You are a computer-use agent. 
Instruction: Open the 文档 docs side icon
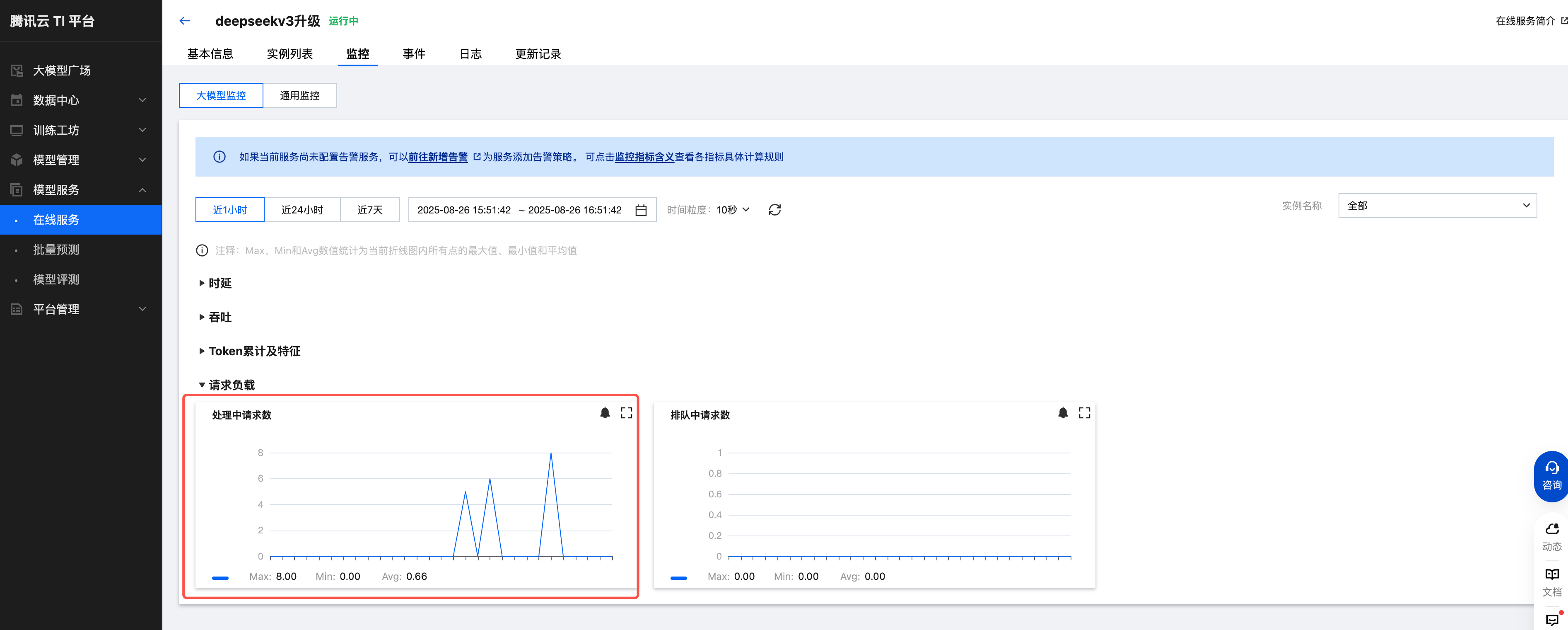(1551, 582)
